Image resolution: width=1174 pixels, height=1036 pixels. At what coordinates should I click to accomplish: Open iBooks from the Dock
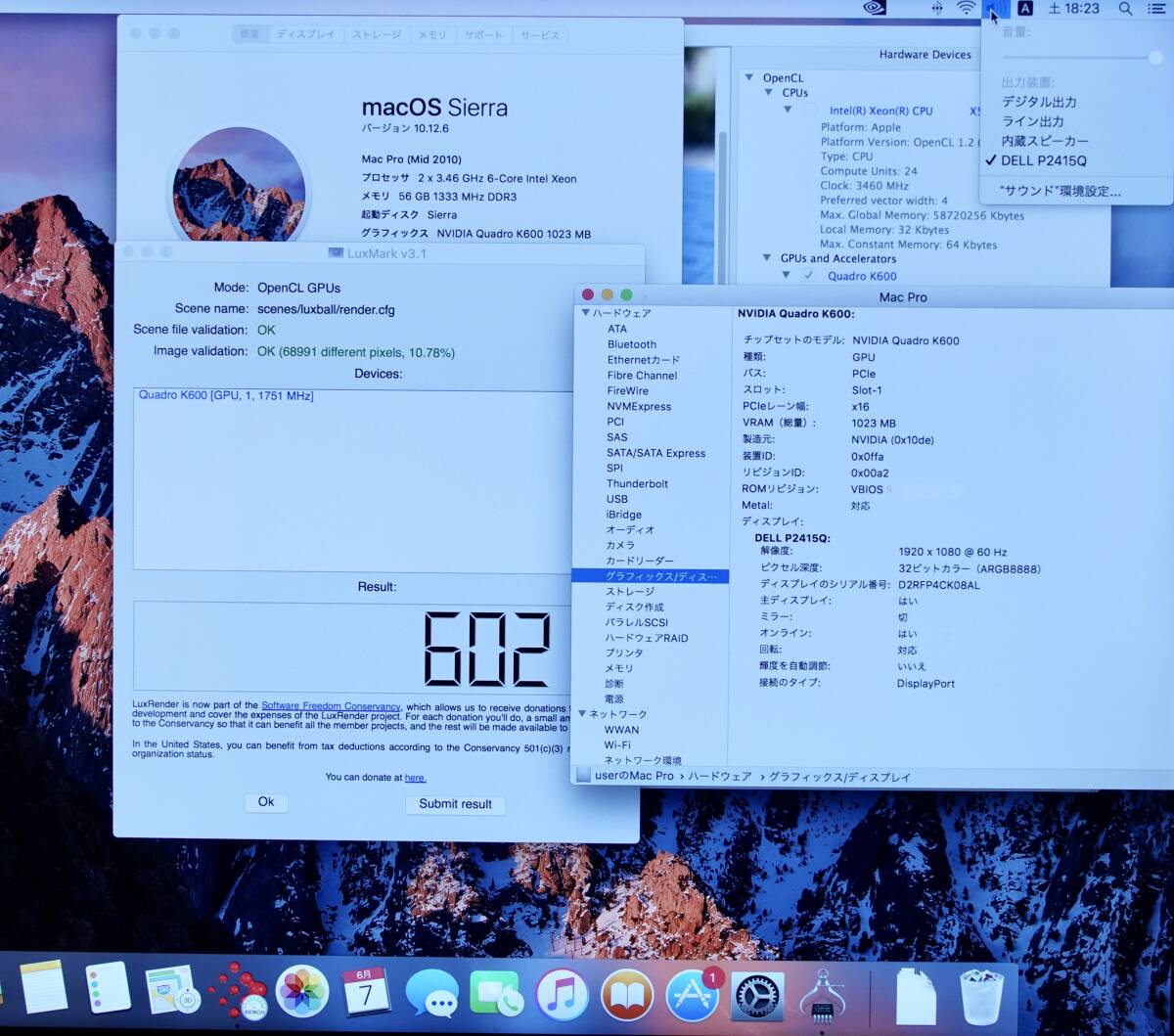coord(627,996)
